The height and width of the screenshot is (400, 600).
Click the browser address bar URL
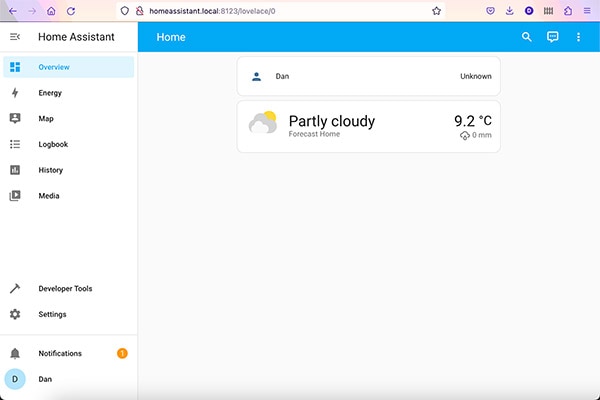point(212,11)
